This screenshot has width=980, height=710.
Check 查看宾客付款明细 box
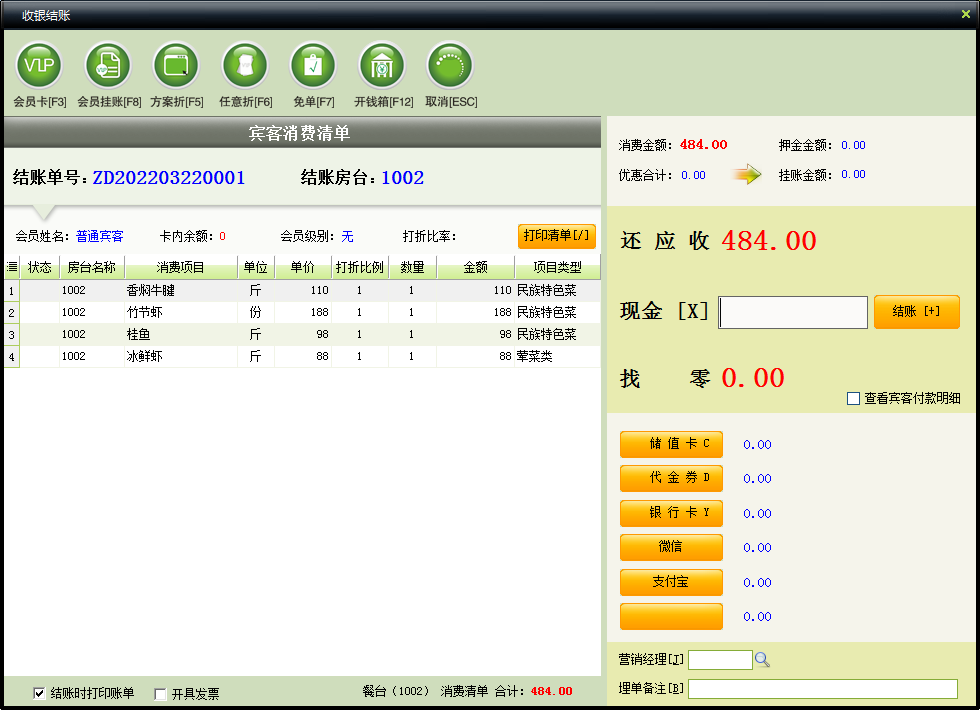click(x=853, y=398)
